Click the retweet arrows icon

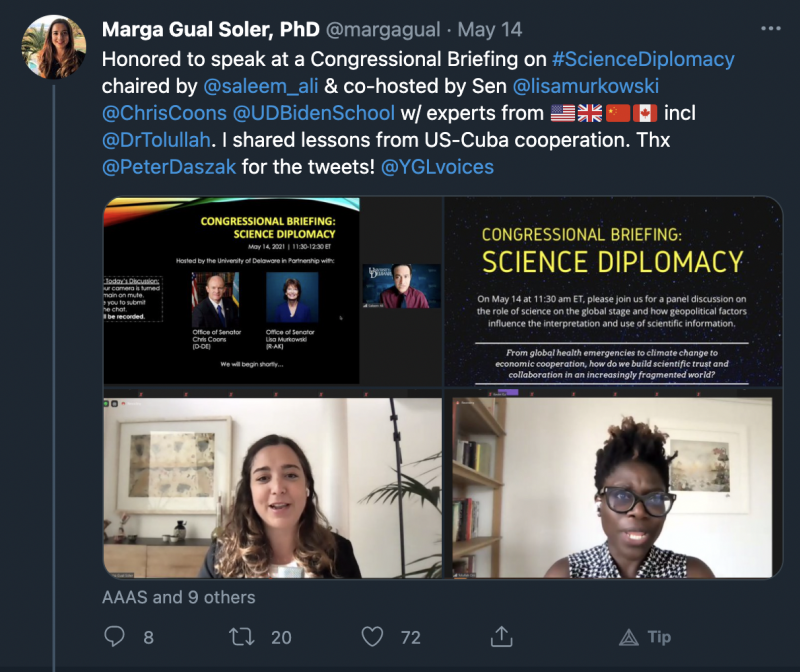[241, 636]
